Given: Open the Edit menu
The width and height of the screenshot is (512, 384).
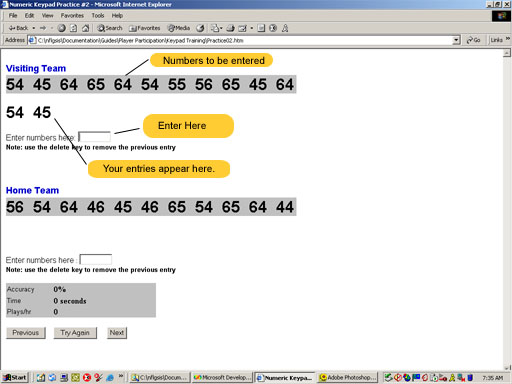Looking at the screenshot, I should coord(29,15).
